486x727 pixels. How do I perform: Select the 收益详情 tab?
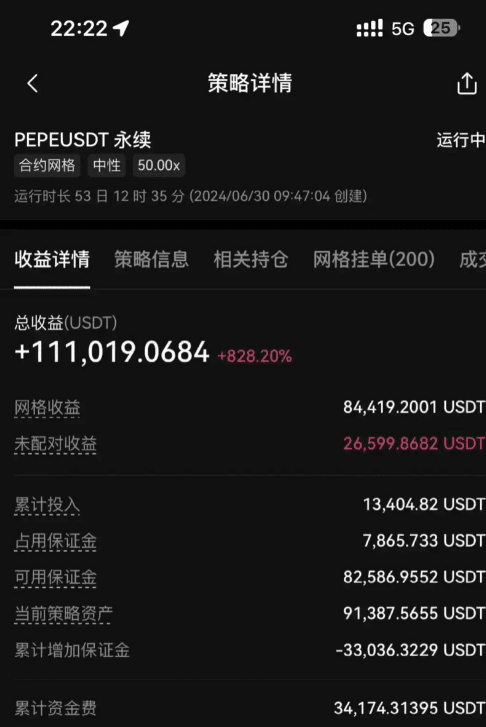(52, 259)
